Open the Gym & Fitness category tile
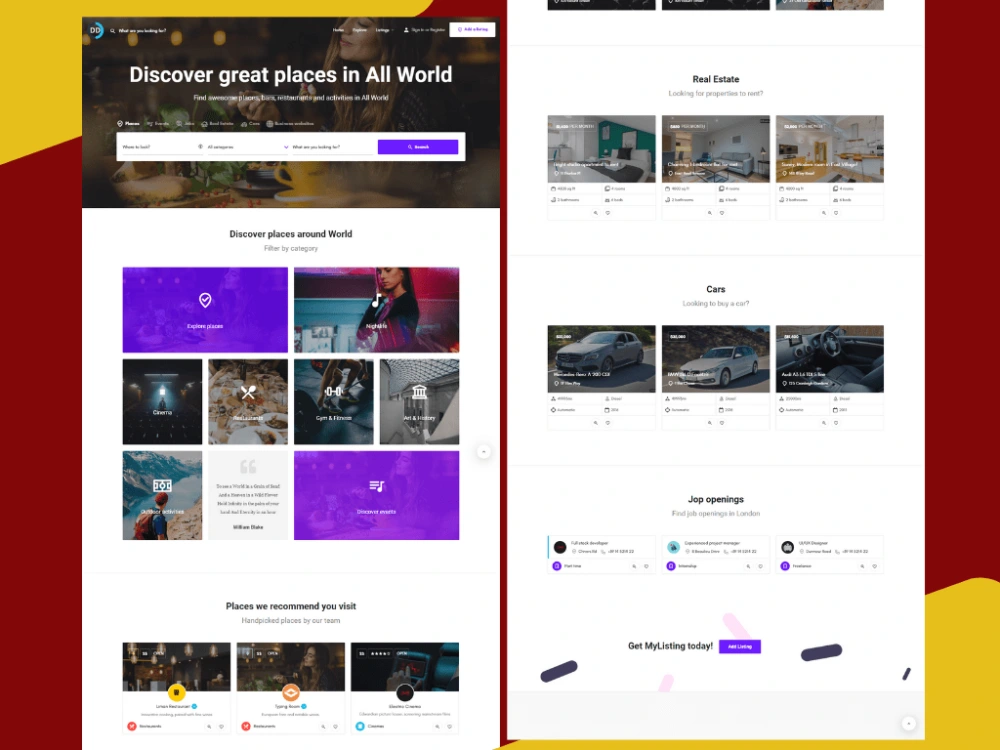Image resolution: width=1000 pixels, height=750 pixels. (x=334, y=401)
